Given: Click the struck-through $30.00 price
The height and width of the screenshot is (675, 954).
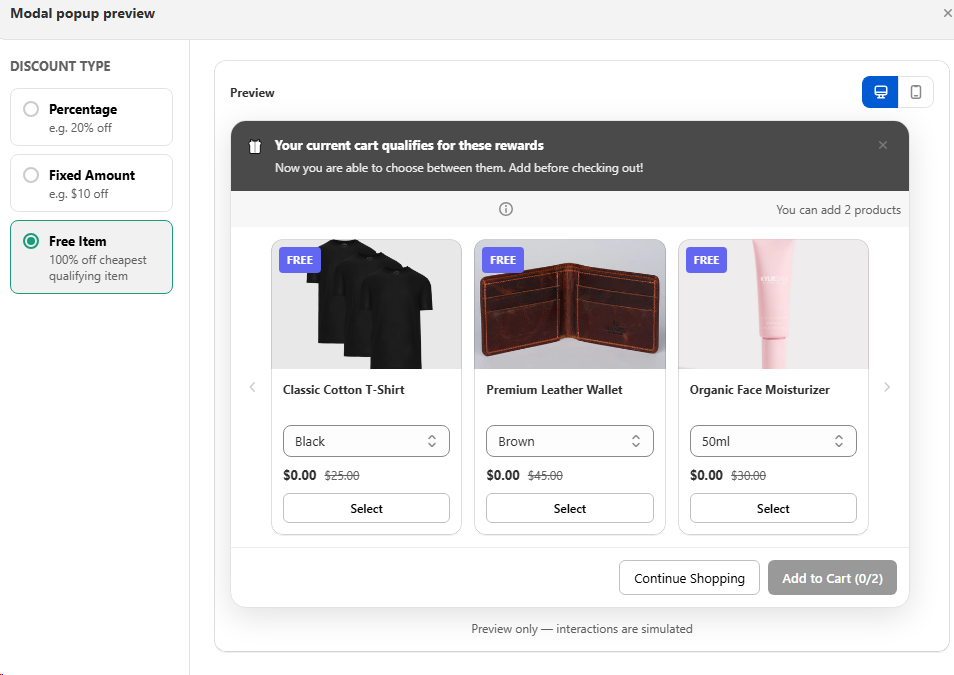Looking at the screenshot, I should coord(748,475).
